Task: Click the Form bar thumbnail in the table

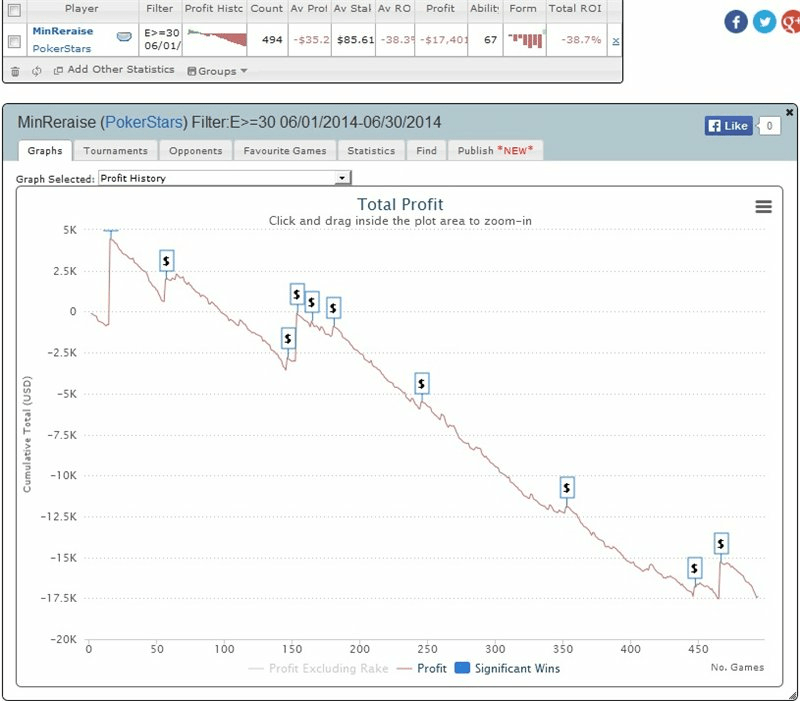Action: point(526,39)
